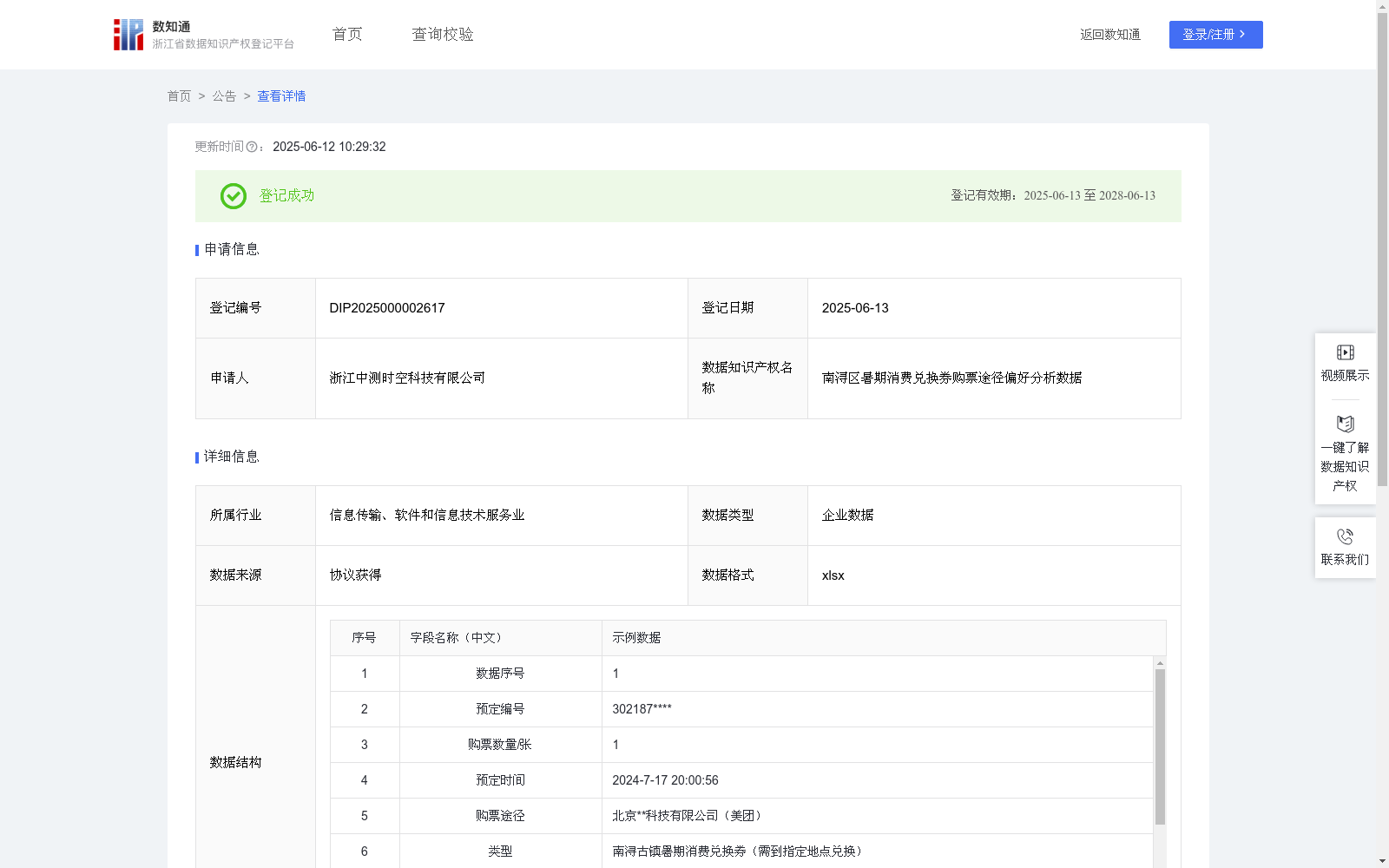Click the 预定时间 field cell

pos(501,780)
